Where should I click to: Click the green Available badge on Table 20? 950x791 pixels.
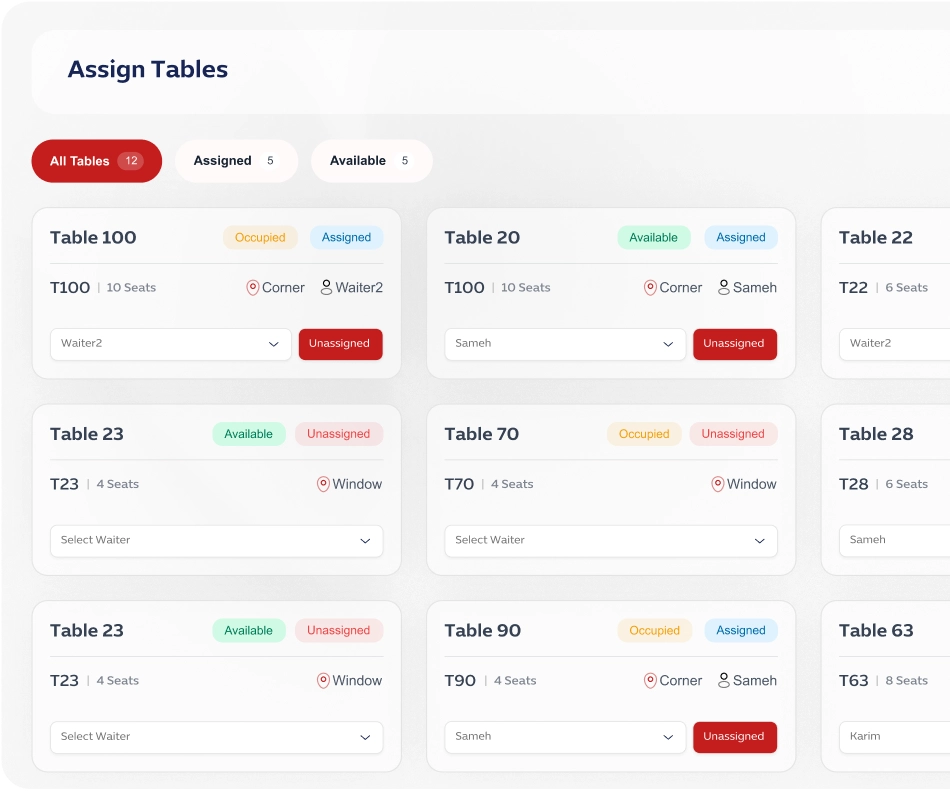click(653, 238)
